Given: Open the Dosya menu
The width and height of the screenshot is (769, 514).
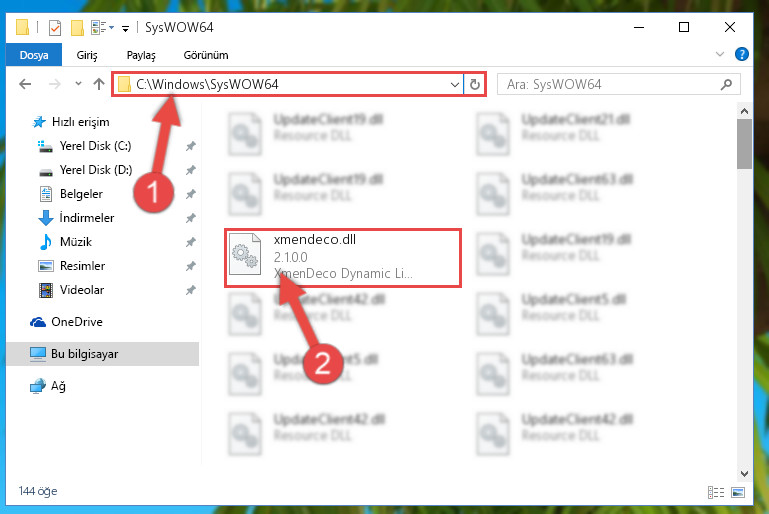Looking at the screenshot, I should [x=34, y=54].
